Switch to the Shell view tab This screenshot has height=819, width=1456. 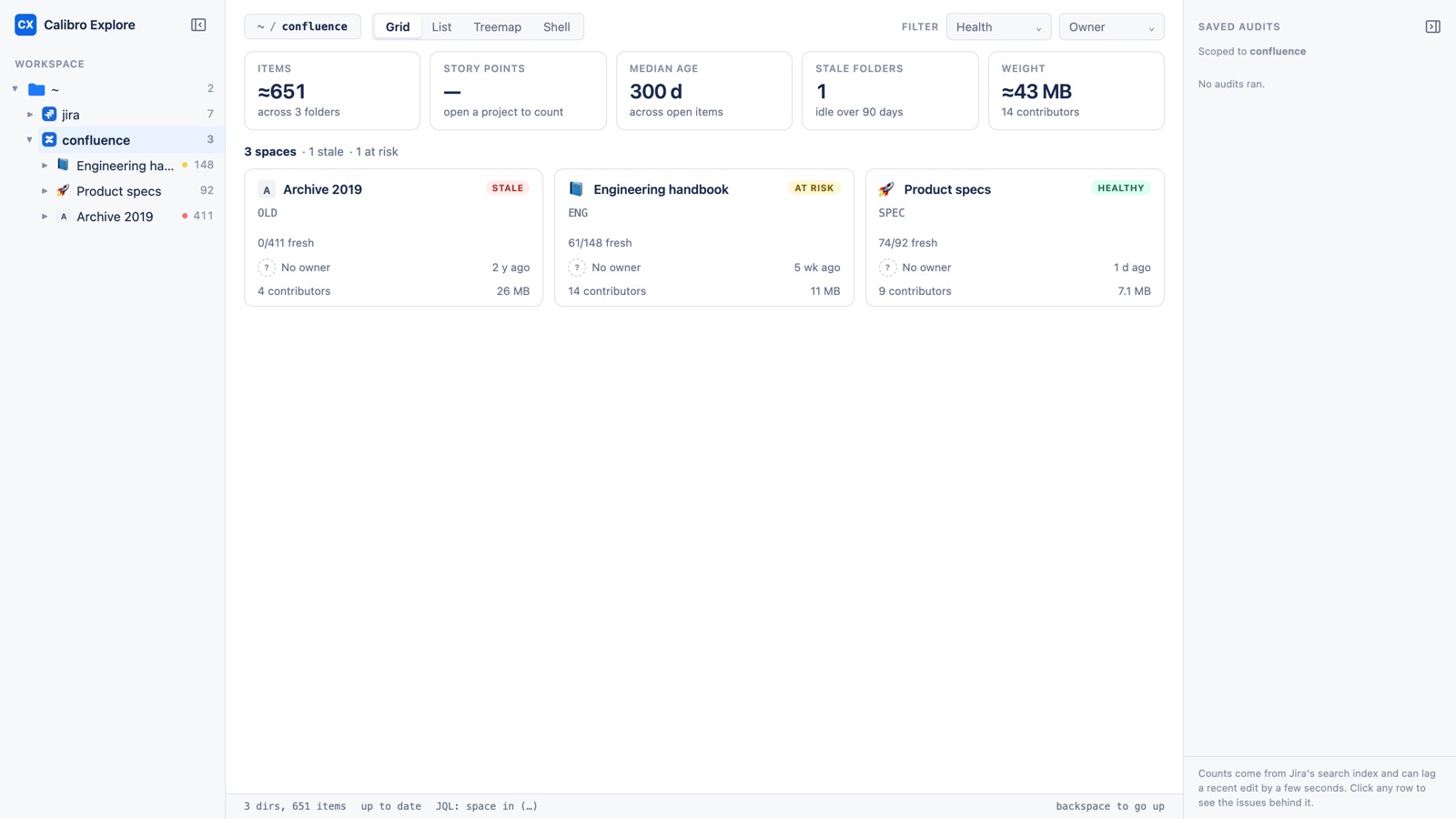(x=557, y=27)
